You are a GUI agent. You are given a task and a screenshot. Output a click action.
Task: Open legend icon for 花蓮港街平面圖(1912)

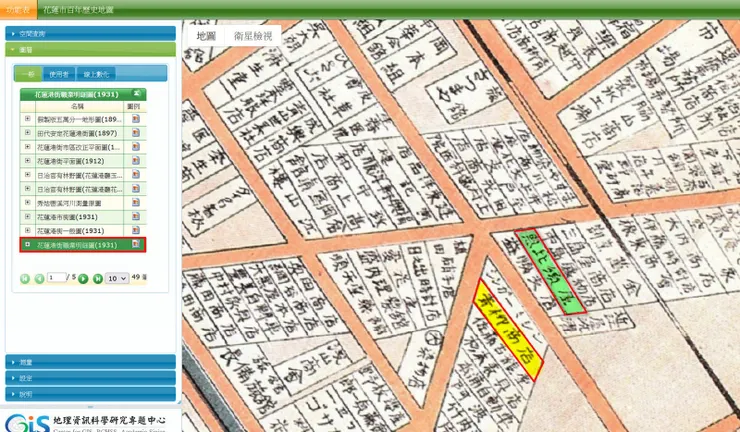click(x=135, y=161)
